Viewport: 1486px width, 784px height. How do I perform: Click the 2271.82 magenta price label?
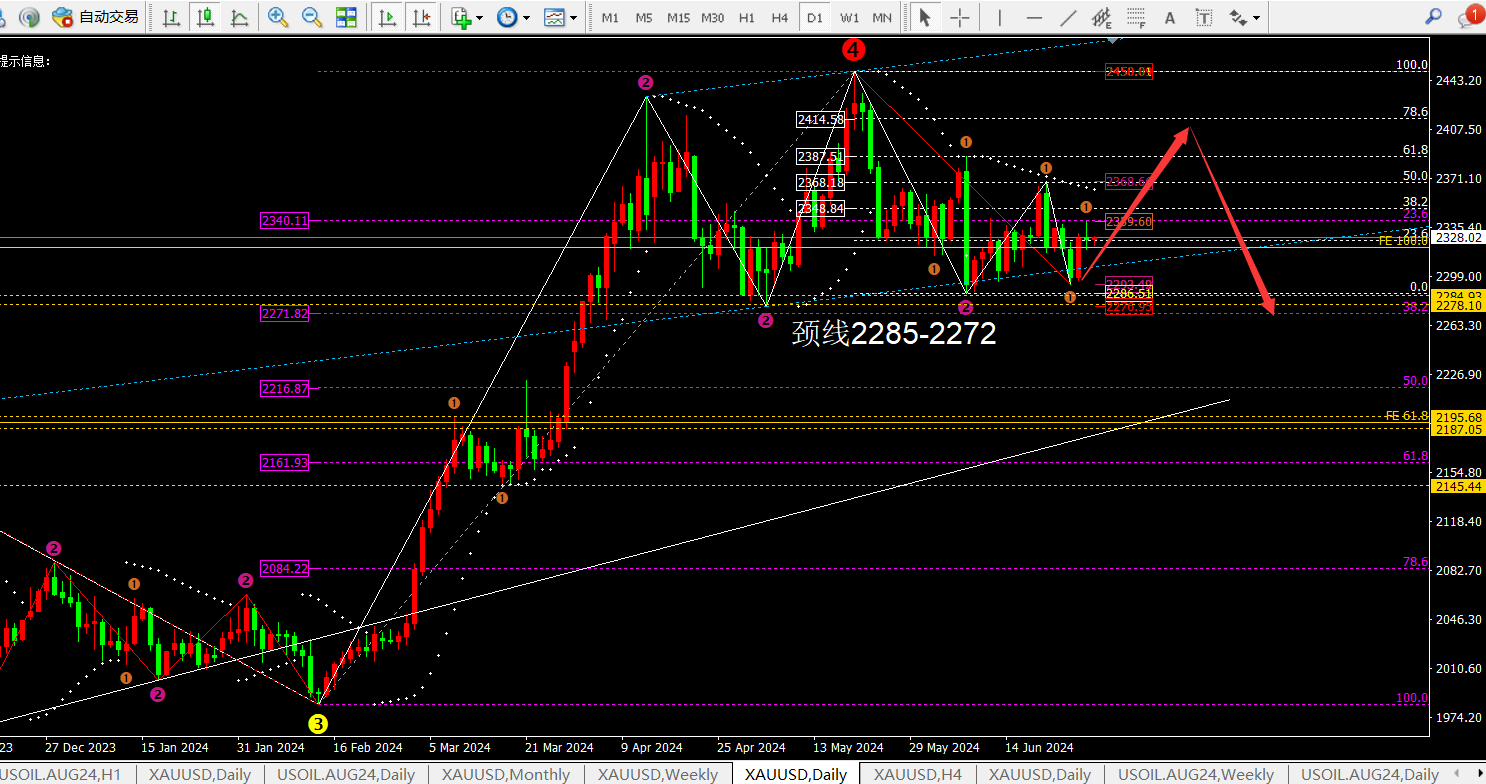284,313
